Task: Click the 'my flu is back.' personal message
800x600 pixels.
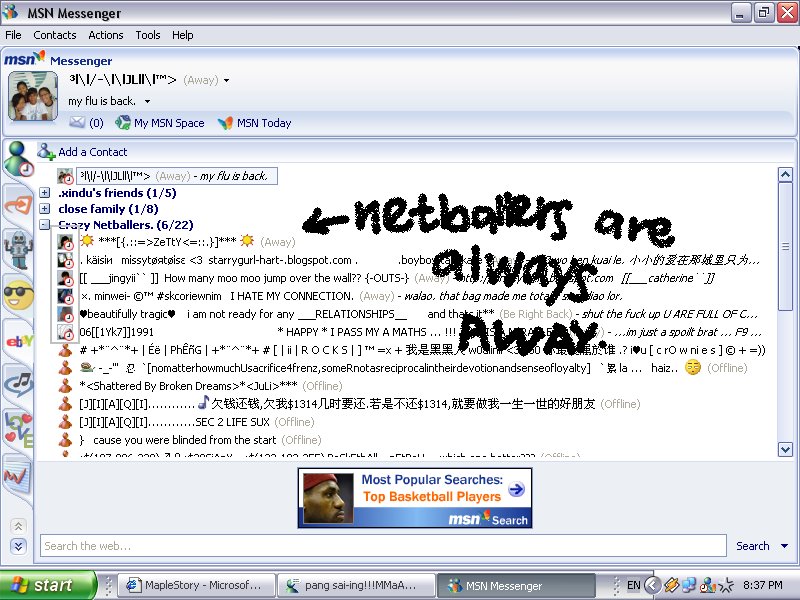Action: point(103,101)
